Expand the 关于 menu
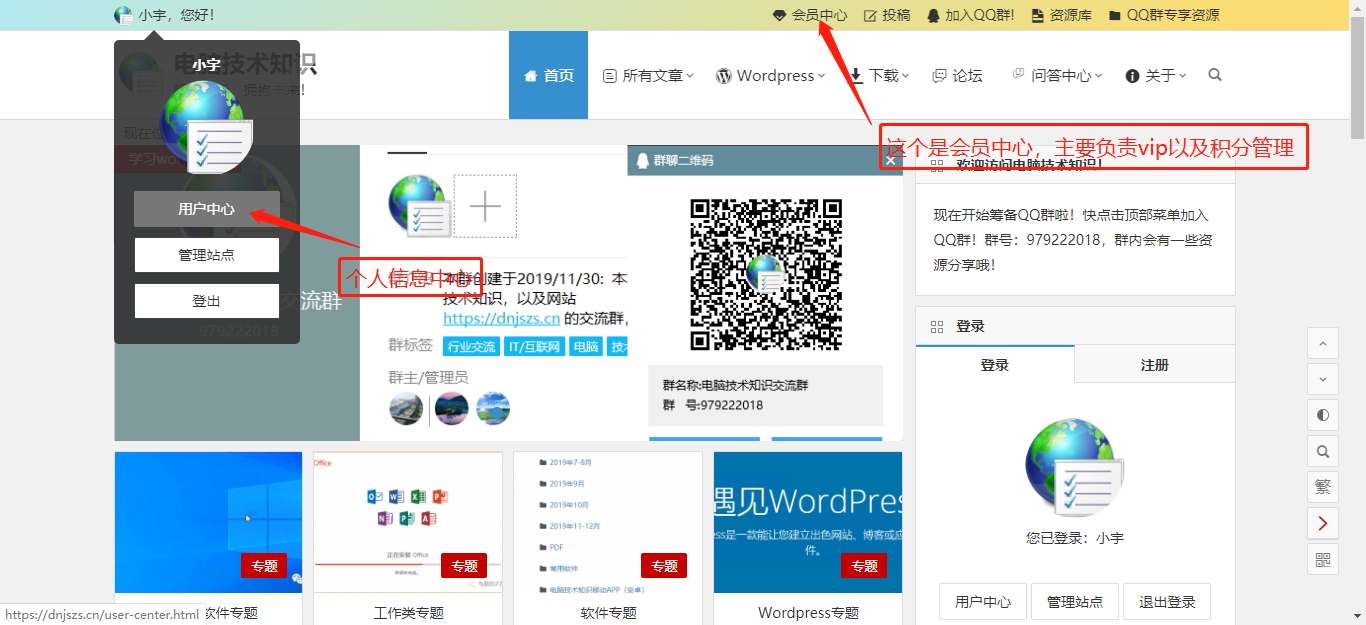The width and height of the screenshot is (1366, 625). (x=1156, y=75)
